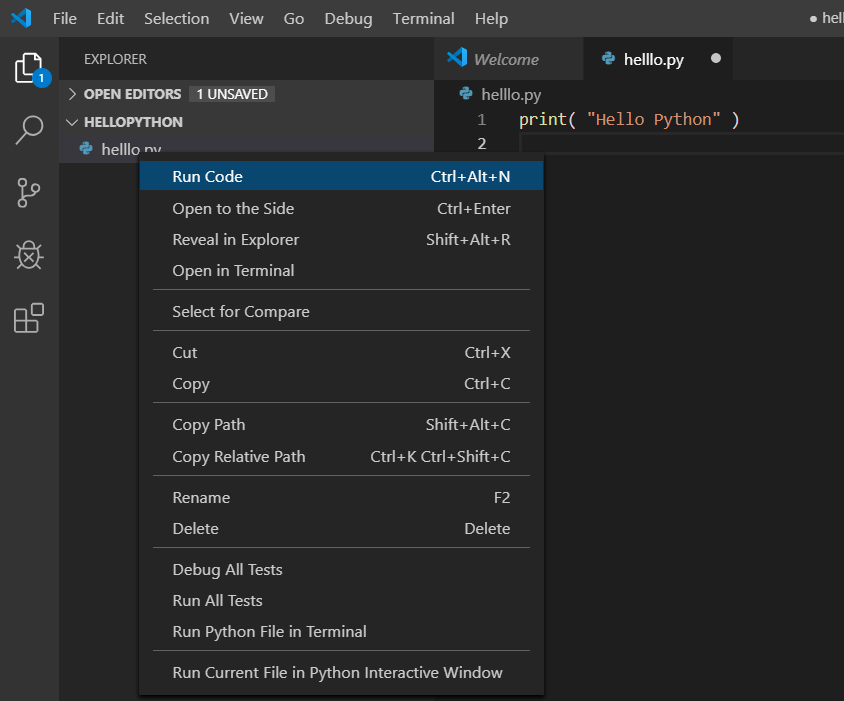Screen dimensions: 844x701
Task: Open the Explorer activity bar icon
Action: coord(29,69)
